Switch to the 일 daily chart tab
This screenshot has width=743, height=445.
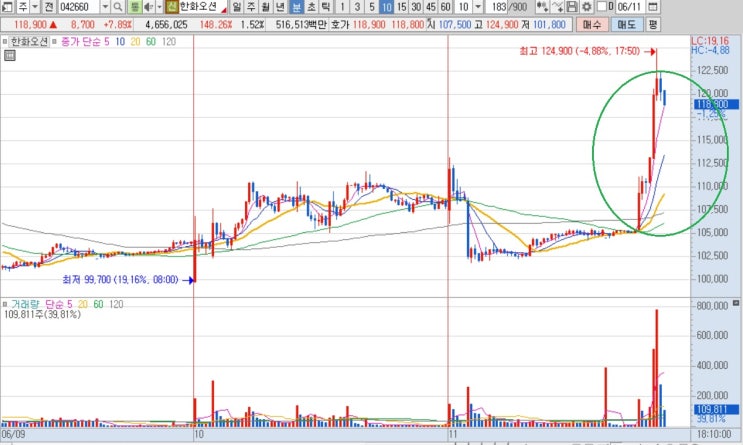[236, 7]
